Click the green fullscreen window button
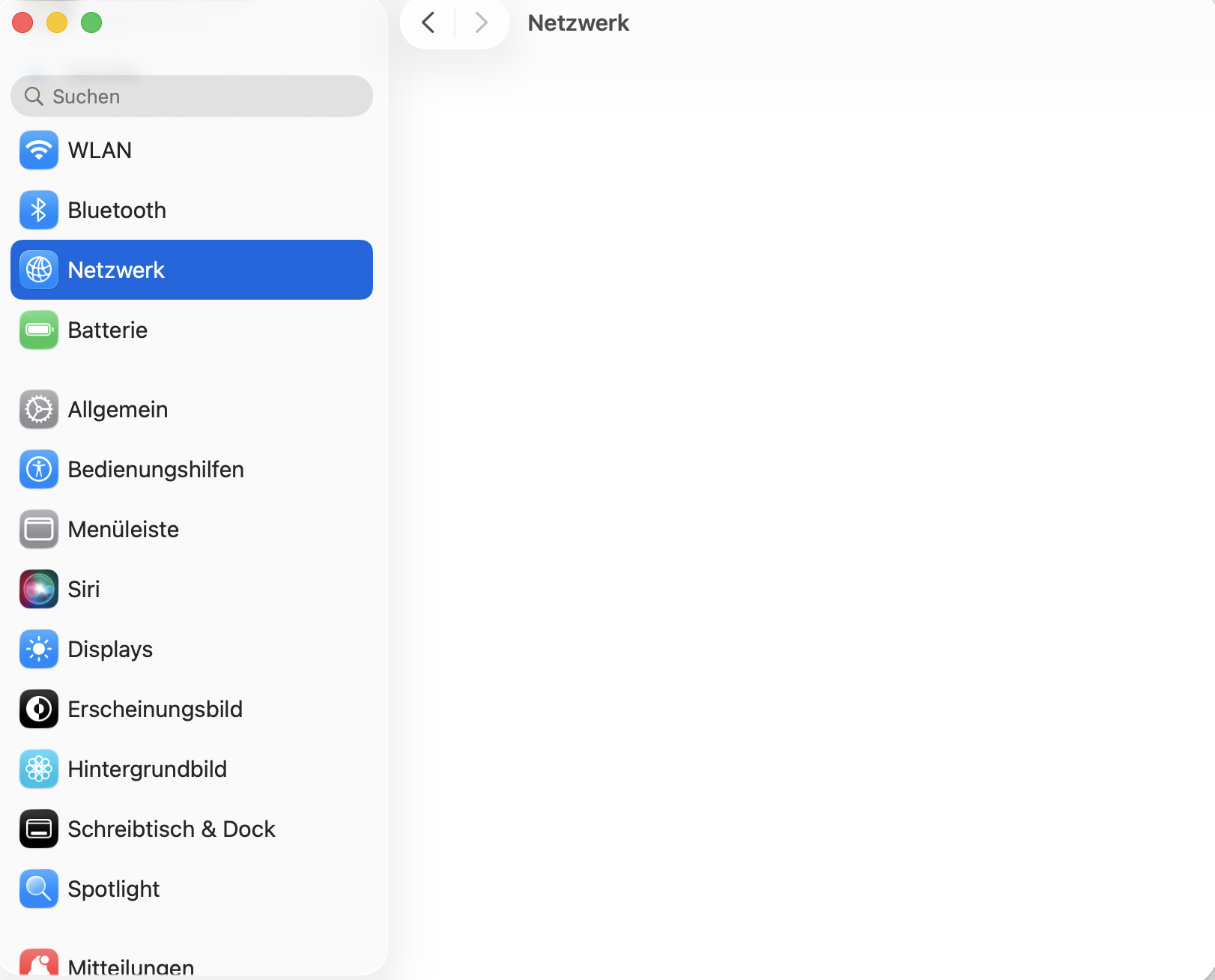Viewport: 1215px width, 980px height. click(91, 23)
